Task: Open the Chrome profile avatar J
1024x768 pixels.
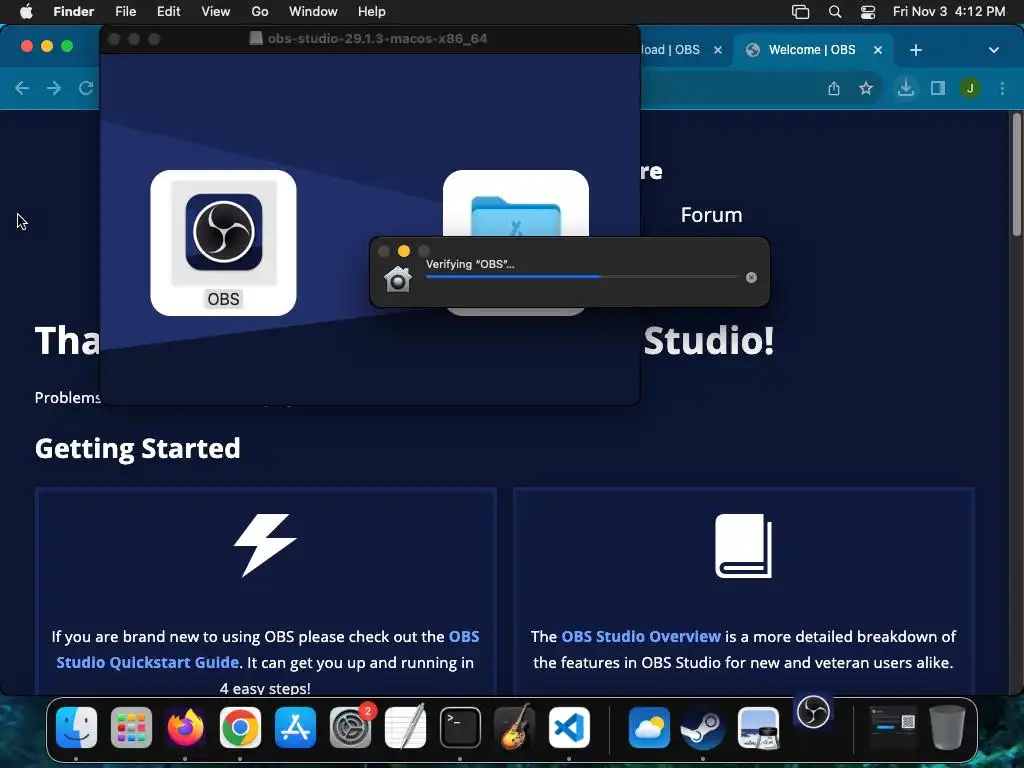Action: 970,88
